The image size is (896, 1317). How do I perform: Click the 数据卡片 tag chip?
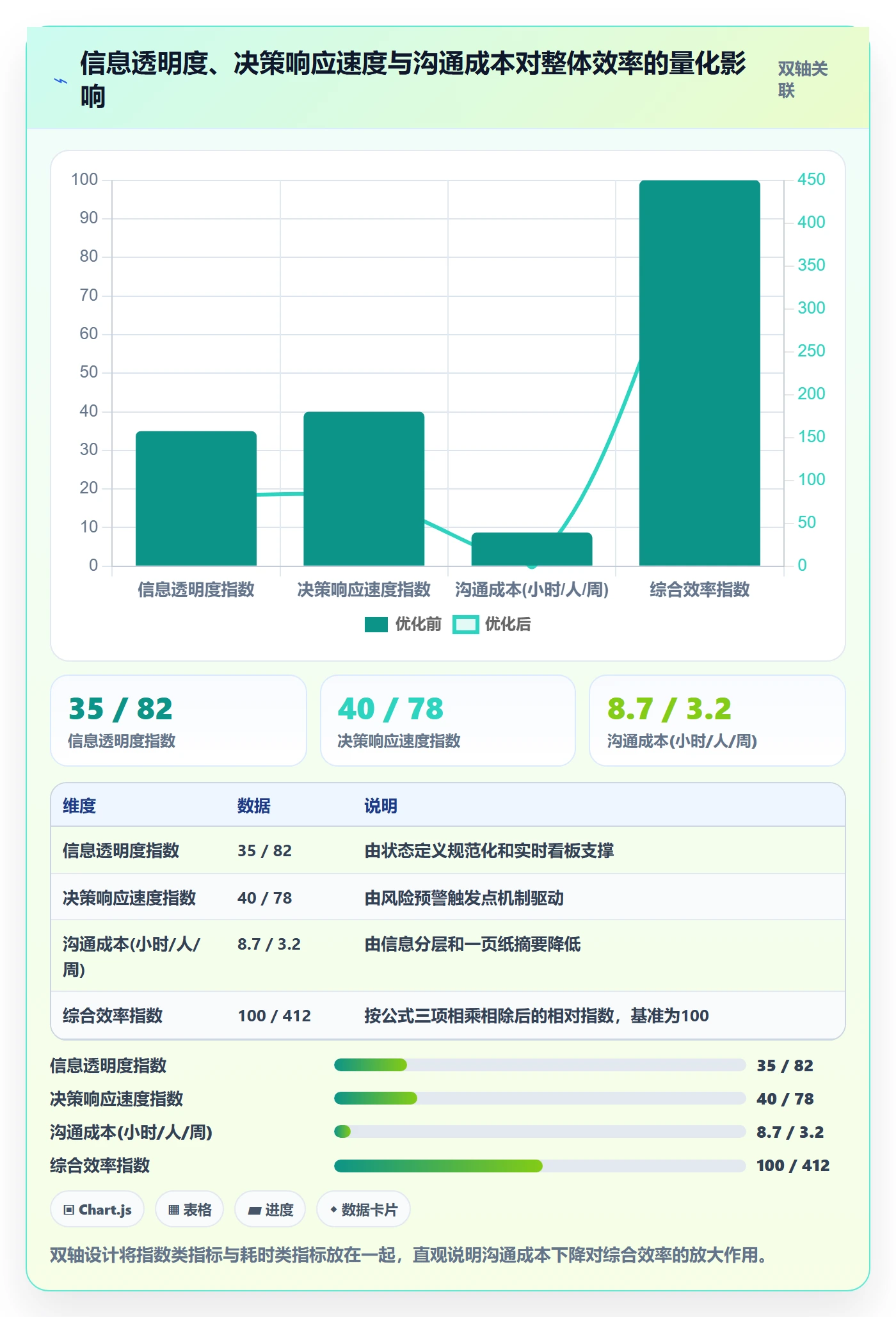click(x=364, y=1209)
